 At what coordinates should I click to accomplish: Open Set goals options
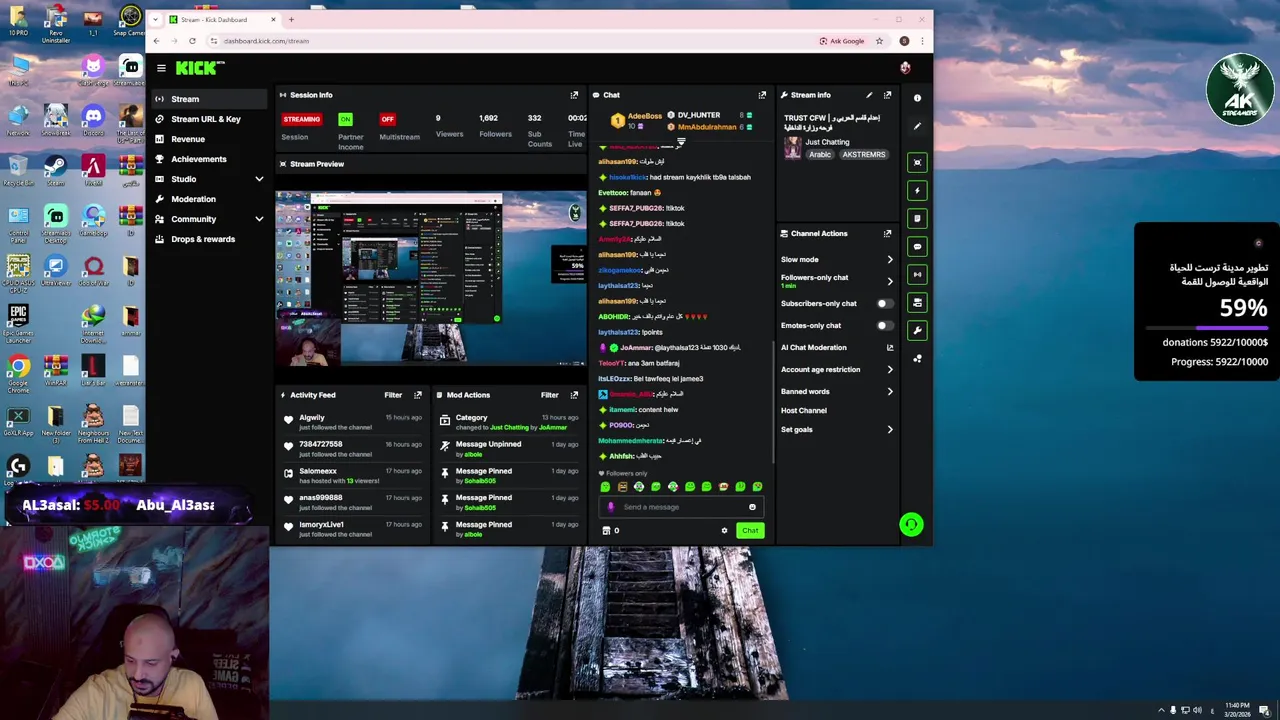tap(837, 429)
